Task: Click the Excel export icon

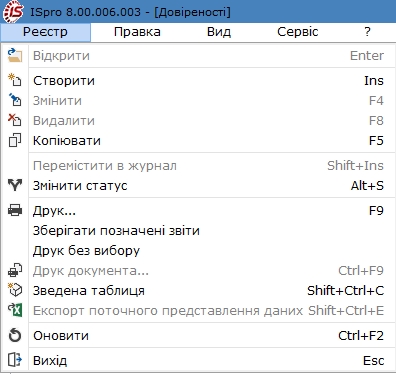Action: [15, 310]
